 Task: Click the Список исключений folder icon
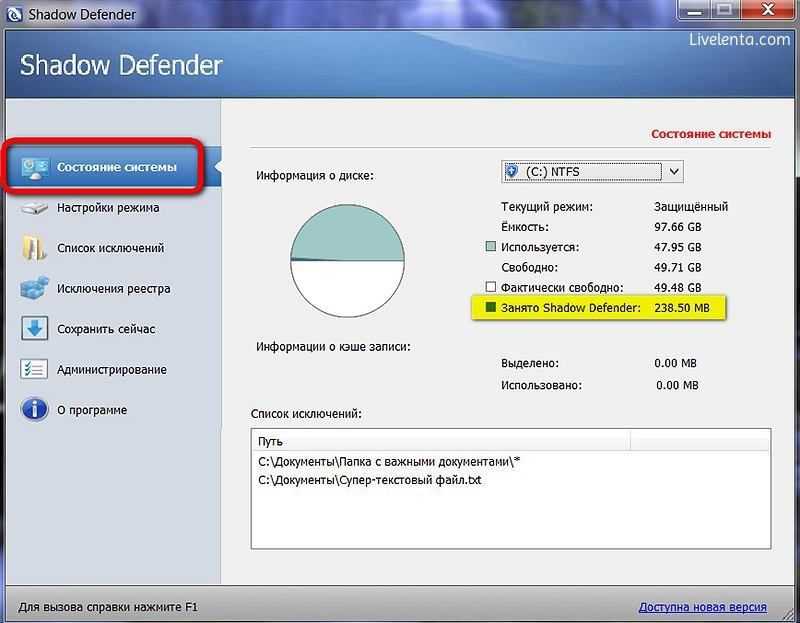[34, 248]
